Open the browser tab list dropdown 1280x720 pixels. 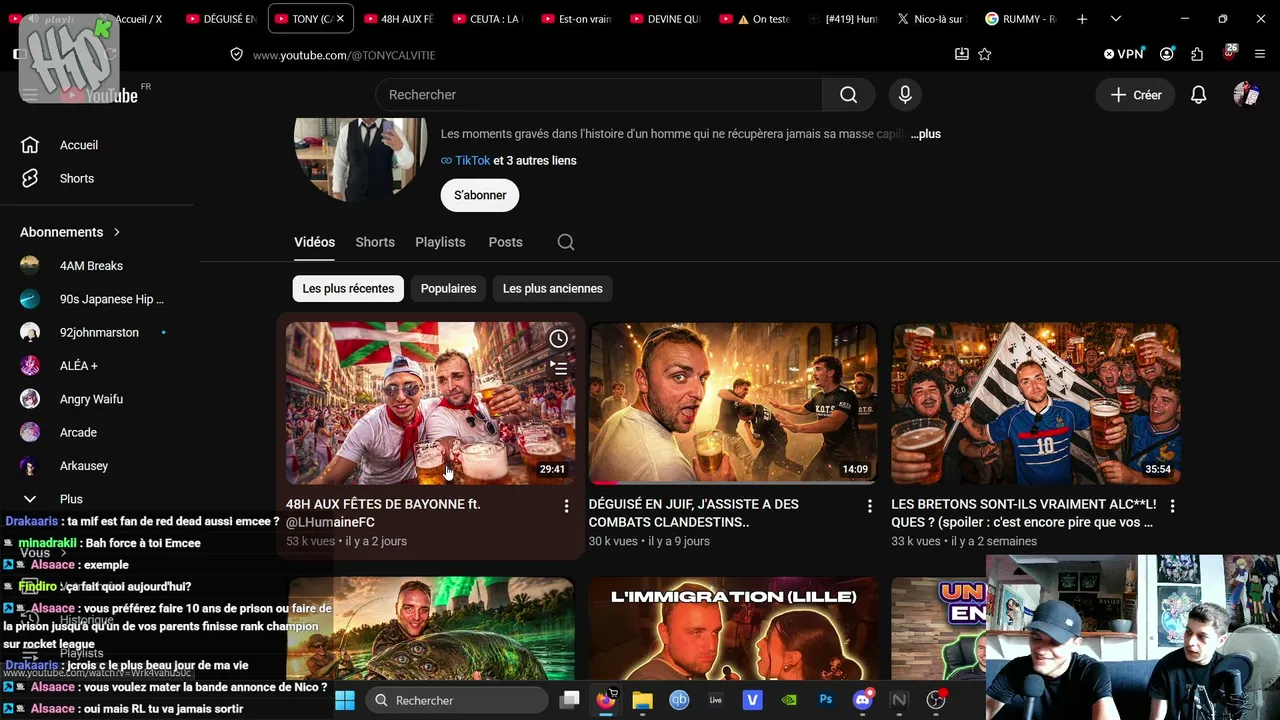click(1116, 19)
